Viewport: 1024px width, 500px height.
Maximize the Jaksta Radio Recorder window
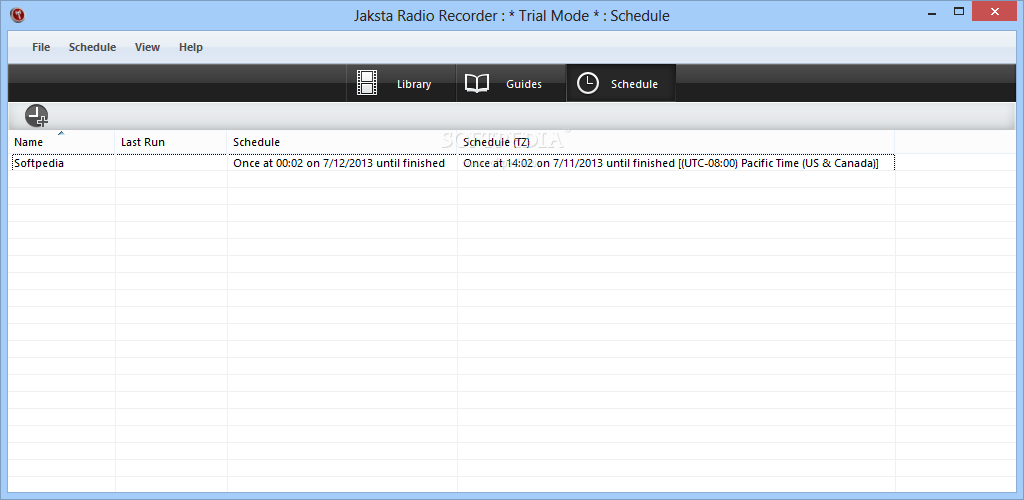click(959, 11)
